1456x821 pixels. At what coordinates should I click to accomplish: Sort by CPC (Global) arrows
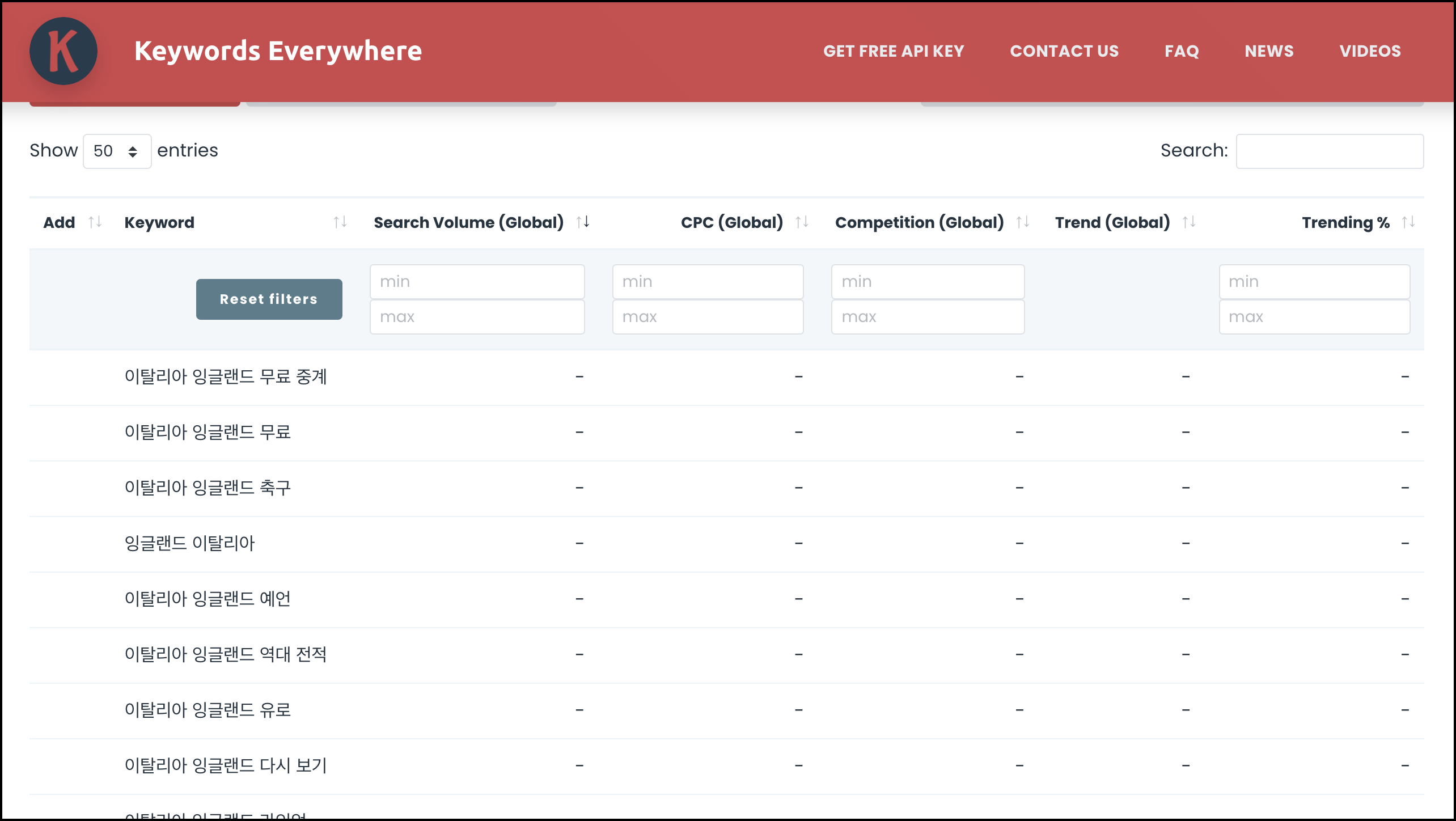tap(802, 222)
